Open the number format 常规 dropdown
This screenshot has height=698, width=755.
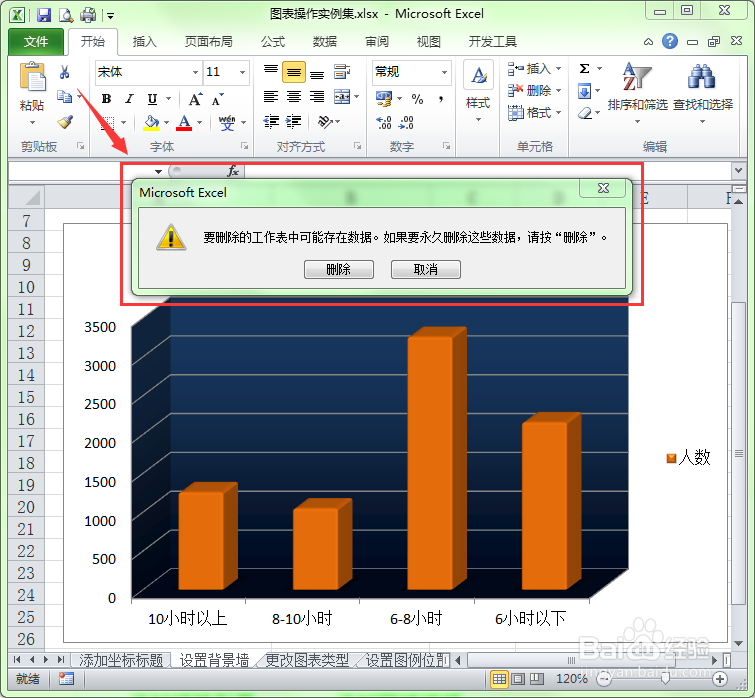444,72
